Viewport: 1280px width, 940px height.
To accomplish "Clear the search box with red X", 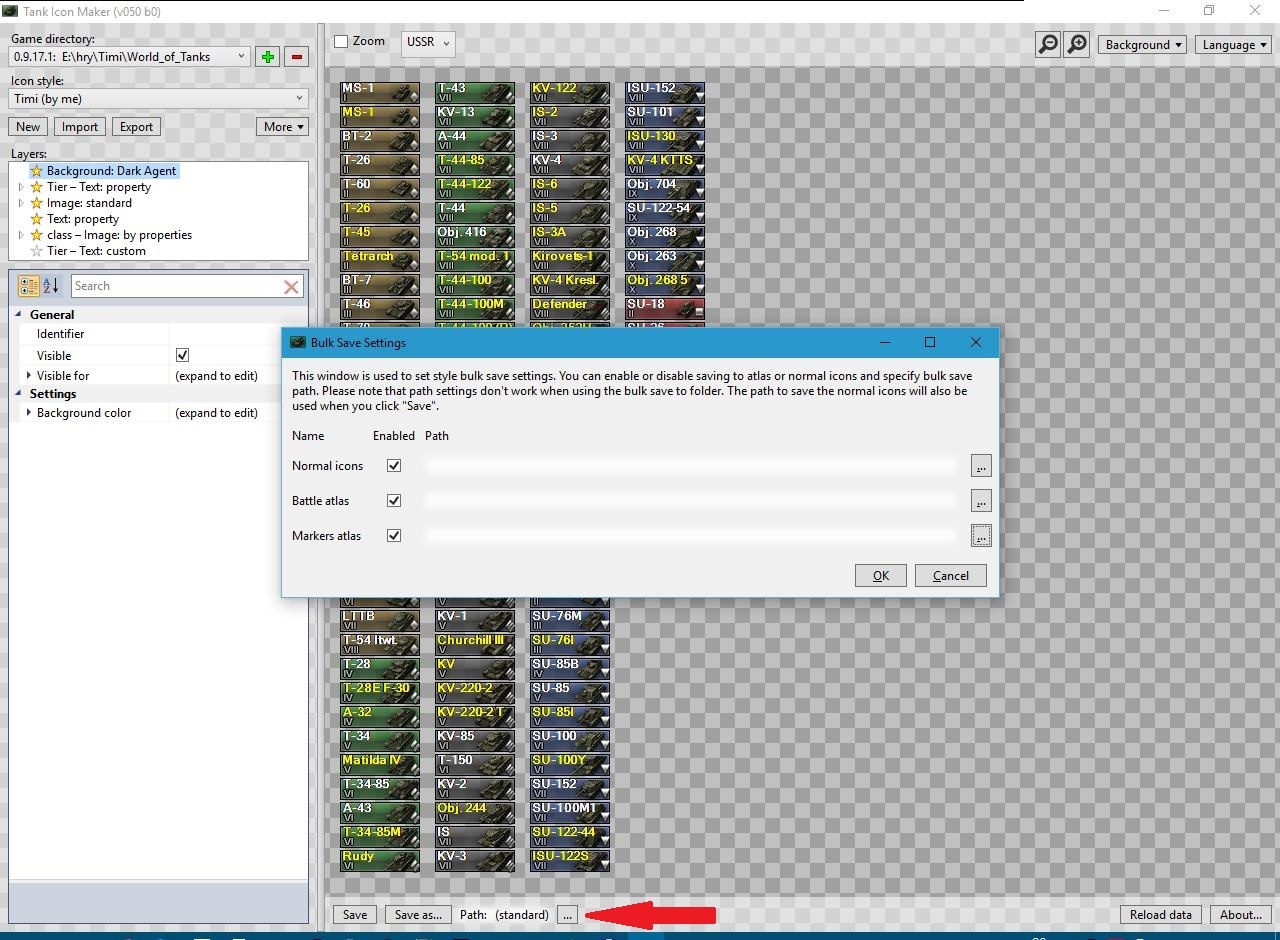I will [x=291, y=287].
